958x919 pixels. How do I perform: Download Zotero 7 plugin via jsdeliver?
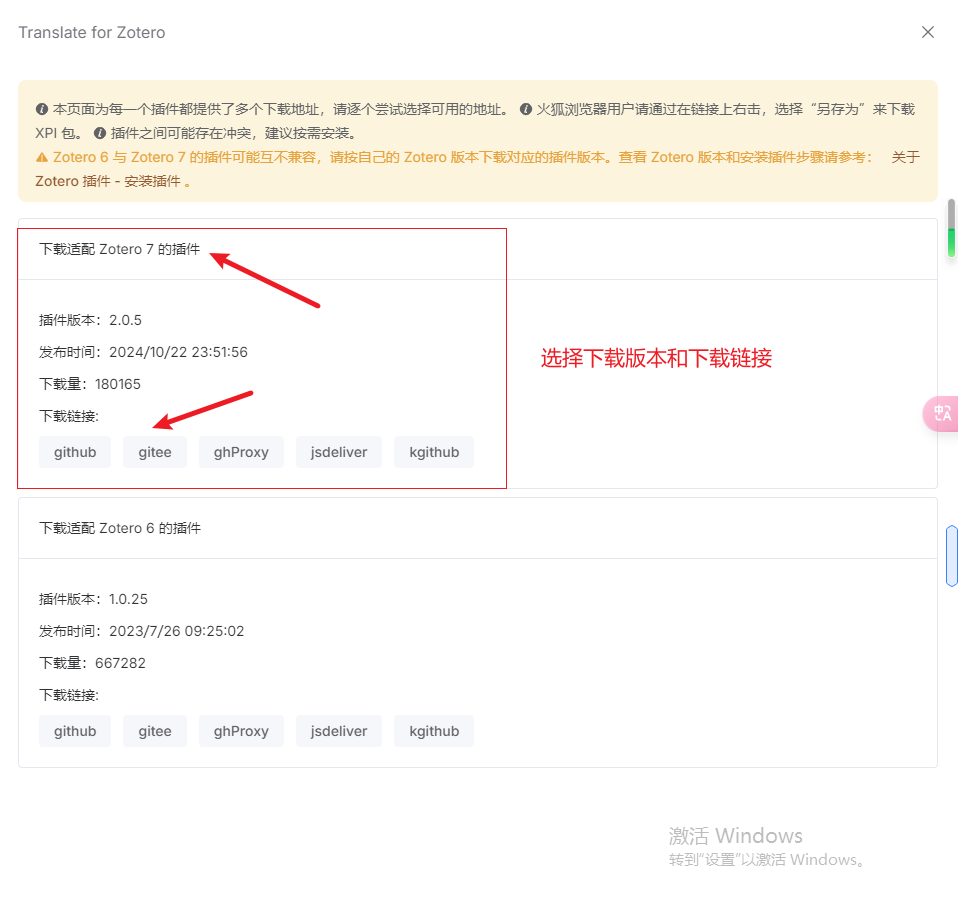coord(339,452)
